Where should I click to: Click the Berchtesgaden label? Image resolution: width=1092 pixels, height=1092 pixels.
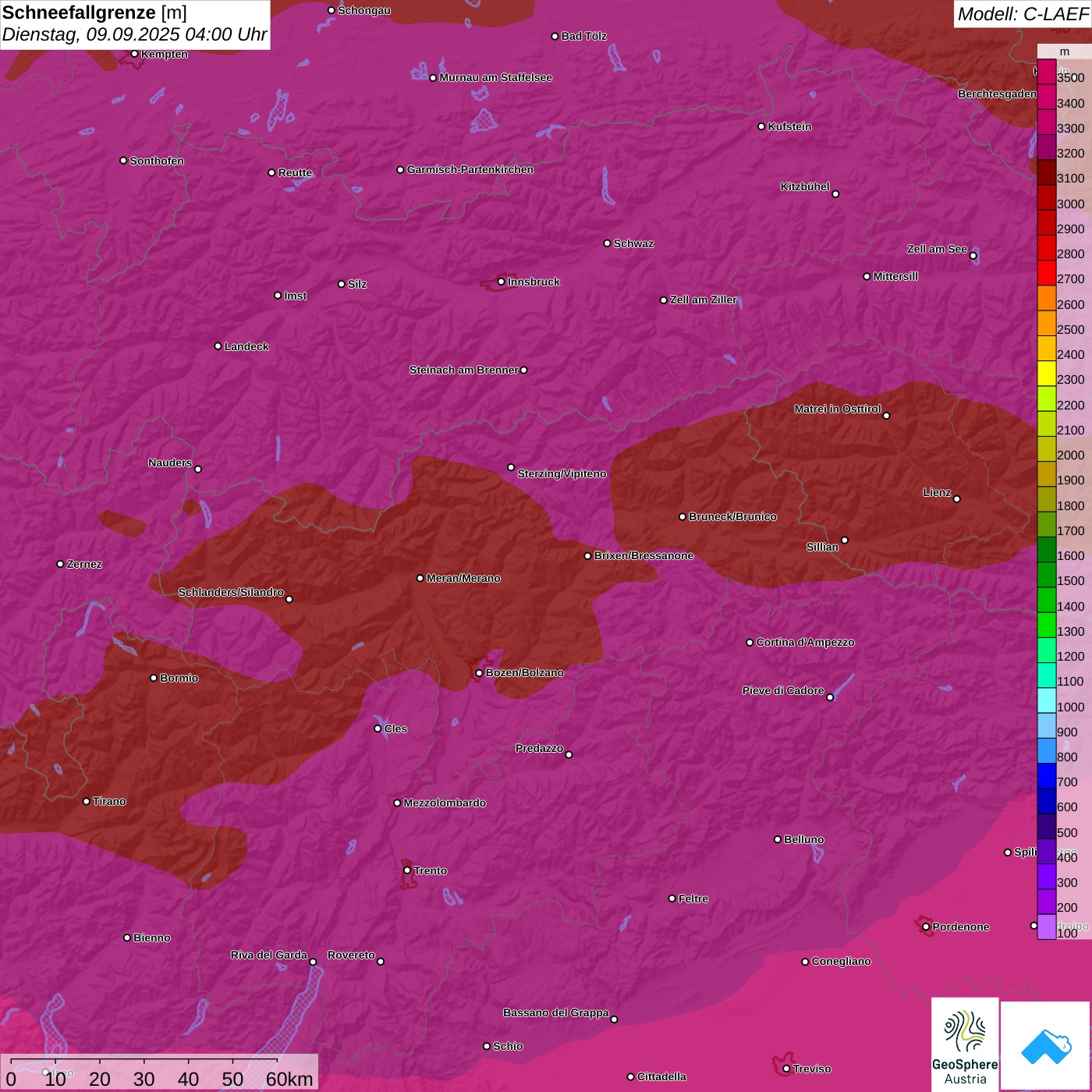tap(998, 94)
